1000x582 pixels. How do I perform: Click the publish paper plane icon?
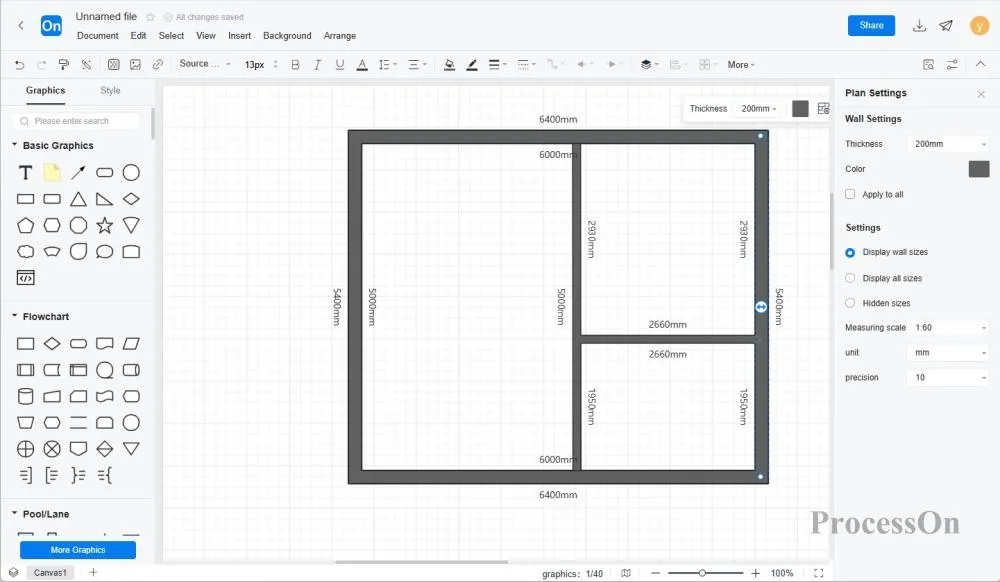pos(946,25)
